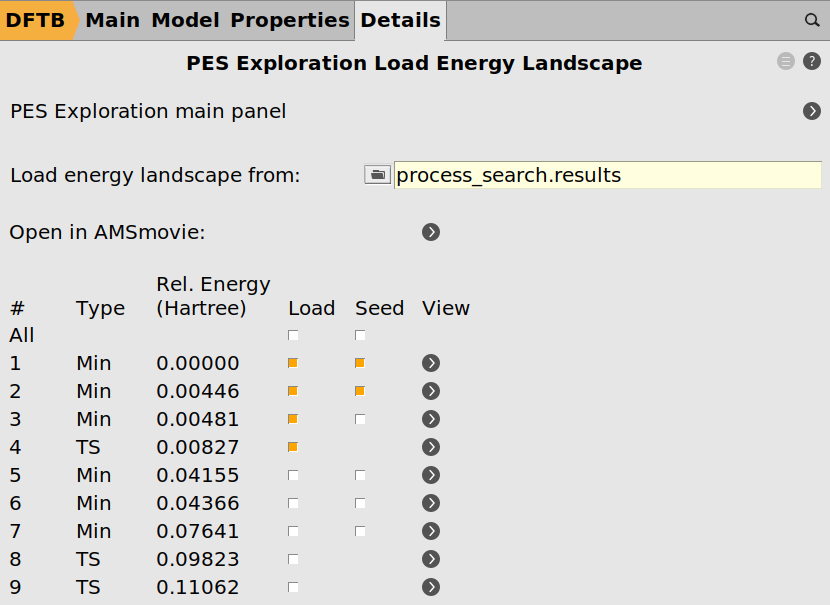Uncheck Seed checkbox for state 2
The height and width of the screenshot is (605, 830).
click(x=360, y=391)
